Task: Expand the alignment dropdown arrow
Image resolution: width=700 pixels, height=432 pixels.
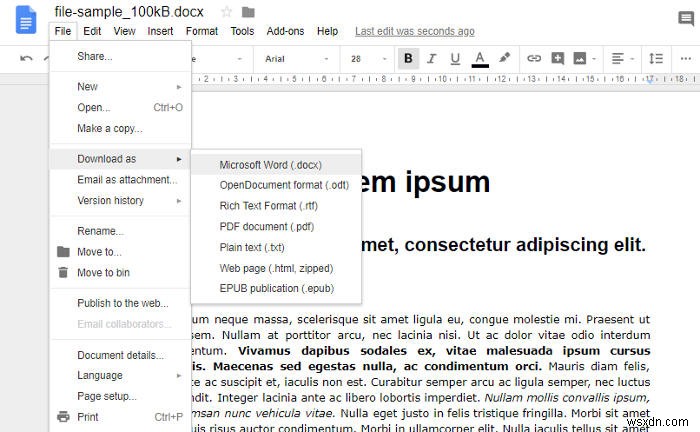Action: pos(632,59)
